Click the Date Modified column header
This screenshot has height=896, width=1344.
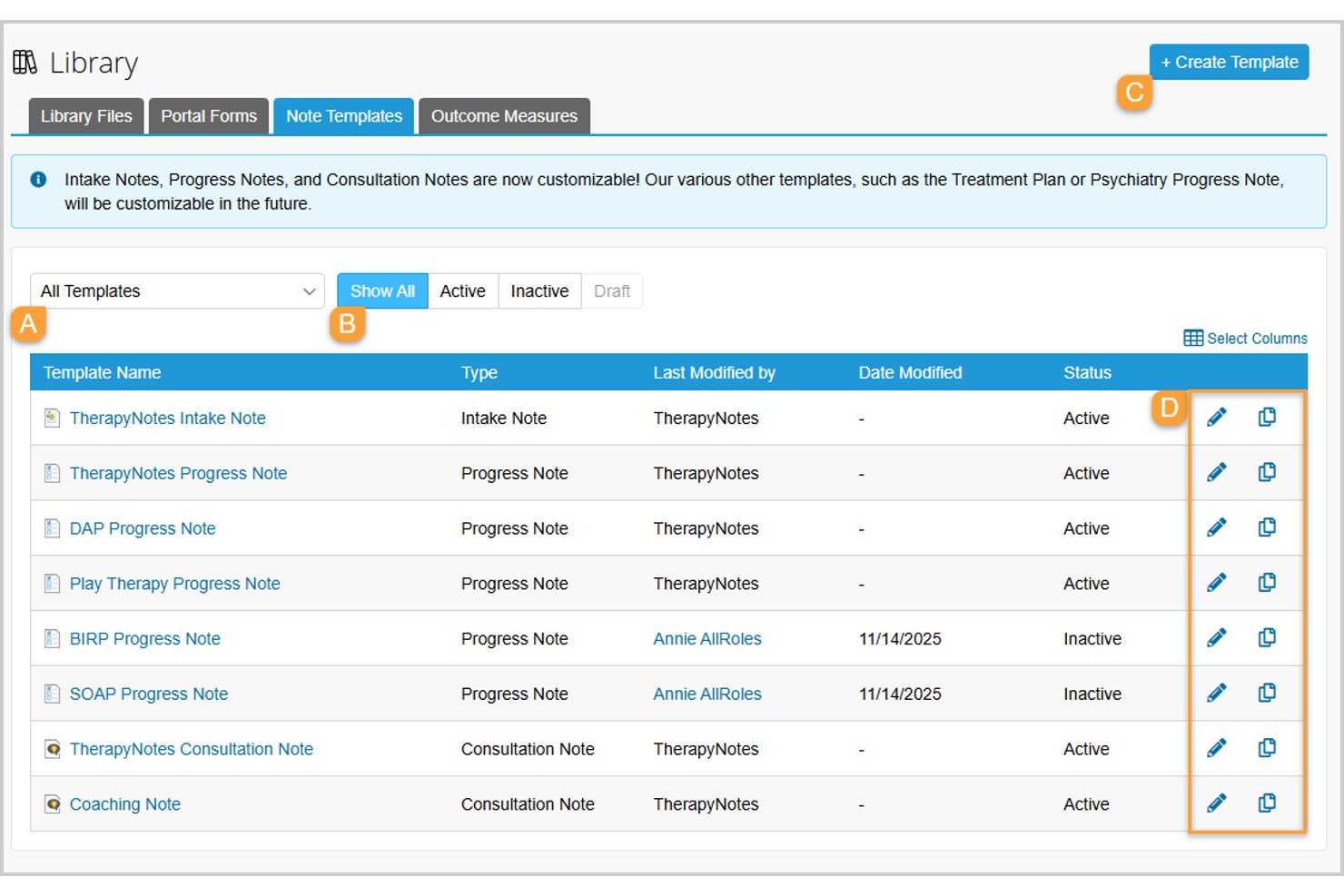pos(911,373)
